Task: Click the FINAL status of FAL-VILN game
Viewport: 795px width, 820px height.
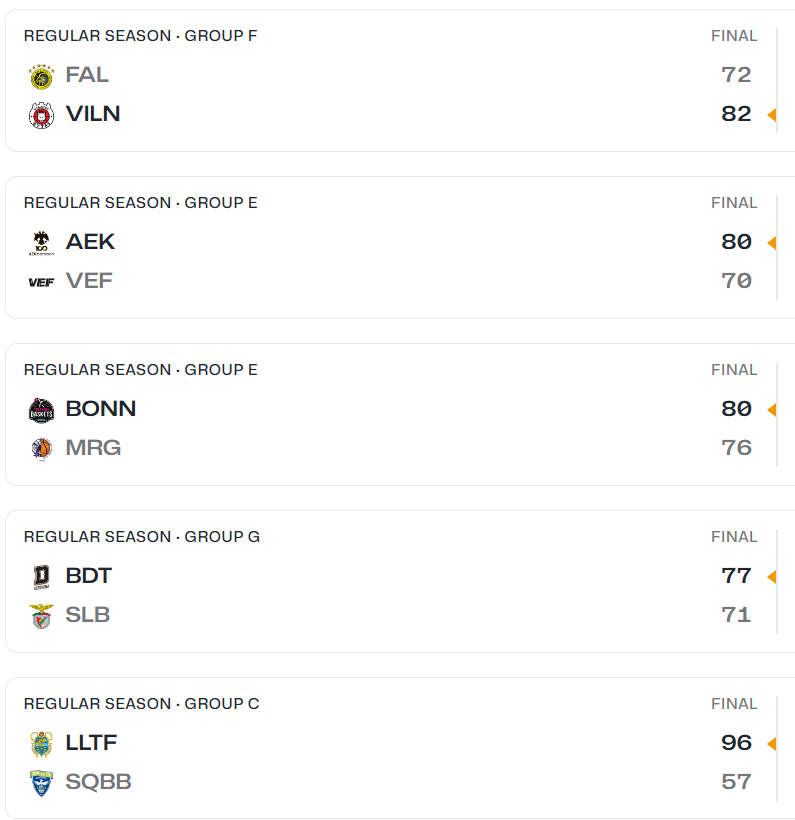Action: (x=734, y=36)
